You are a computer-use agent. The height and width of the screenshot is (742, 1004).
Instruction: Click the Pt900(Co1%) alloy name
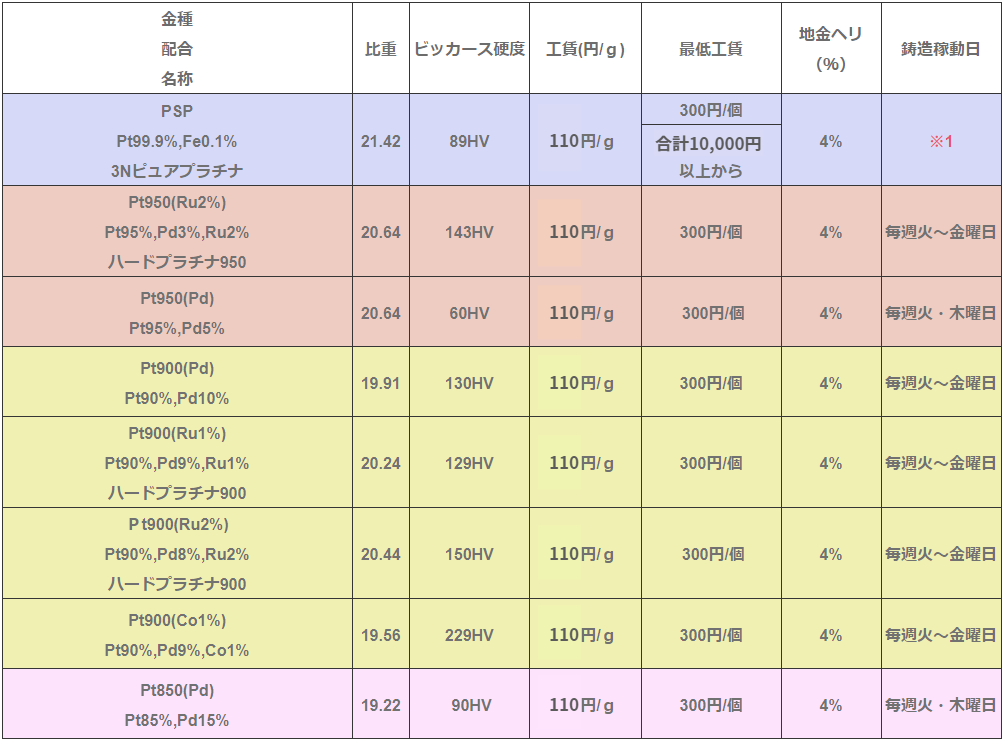pyautogui.click(x=177, y=620)
